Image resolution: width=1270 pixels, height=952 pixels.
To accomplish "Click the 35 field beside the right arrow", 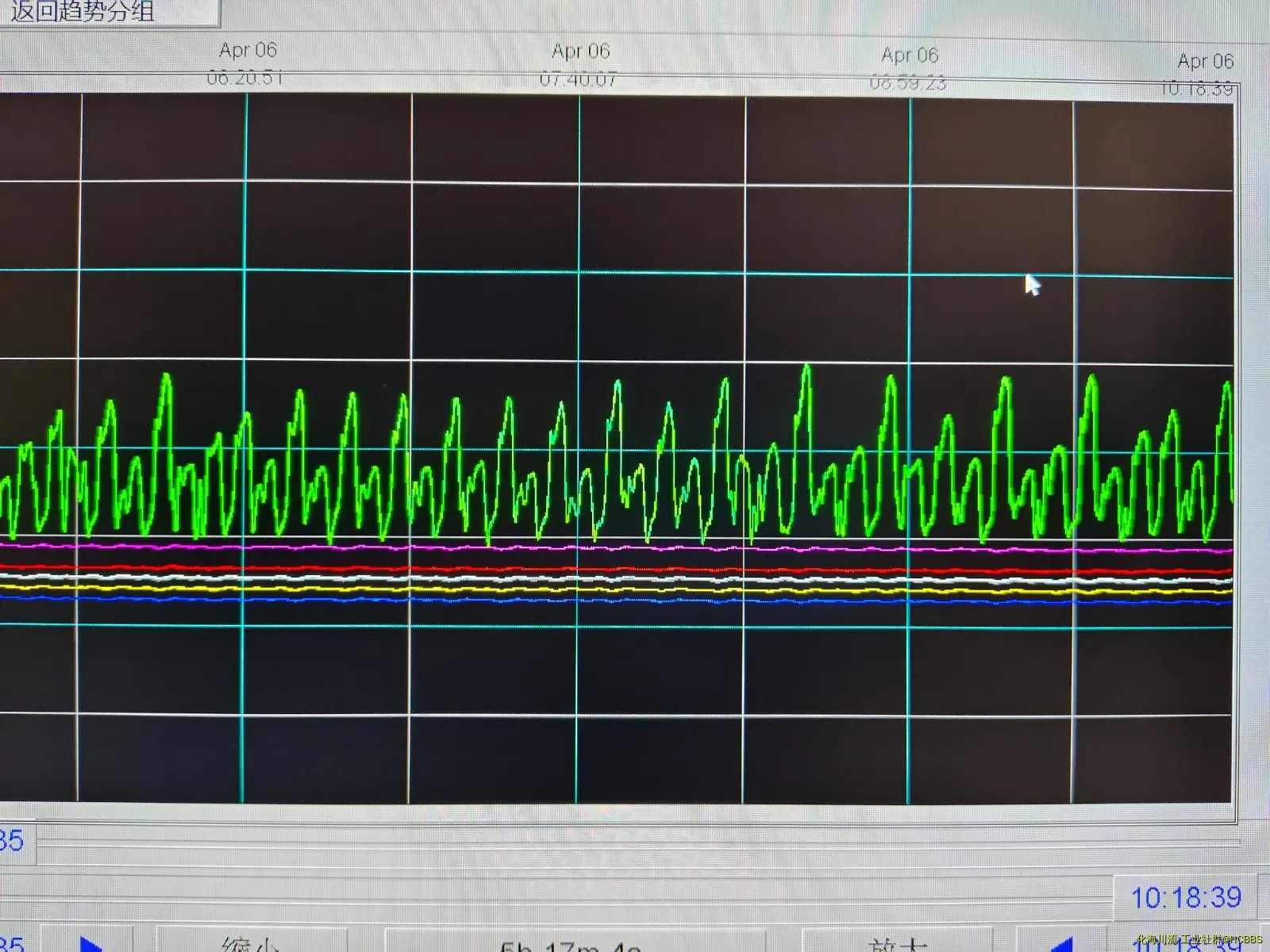I will click(14, 944).
